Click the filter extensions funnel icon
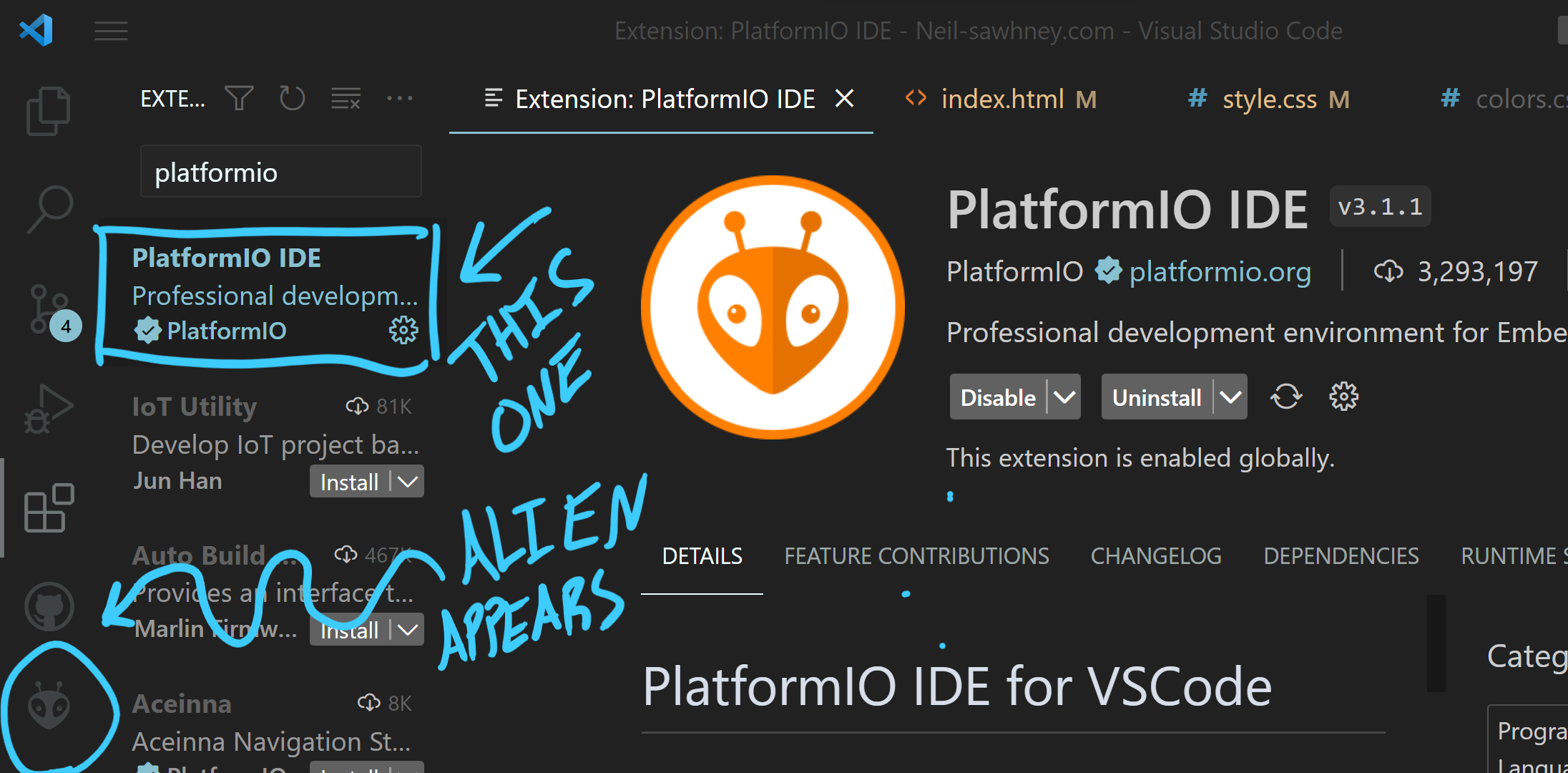The height and width of the screenshot is (773, 1568). (239, 98)
